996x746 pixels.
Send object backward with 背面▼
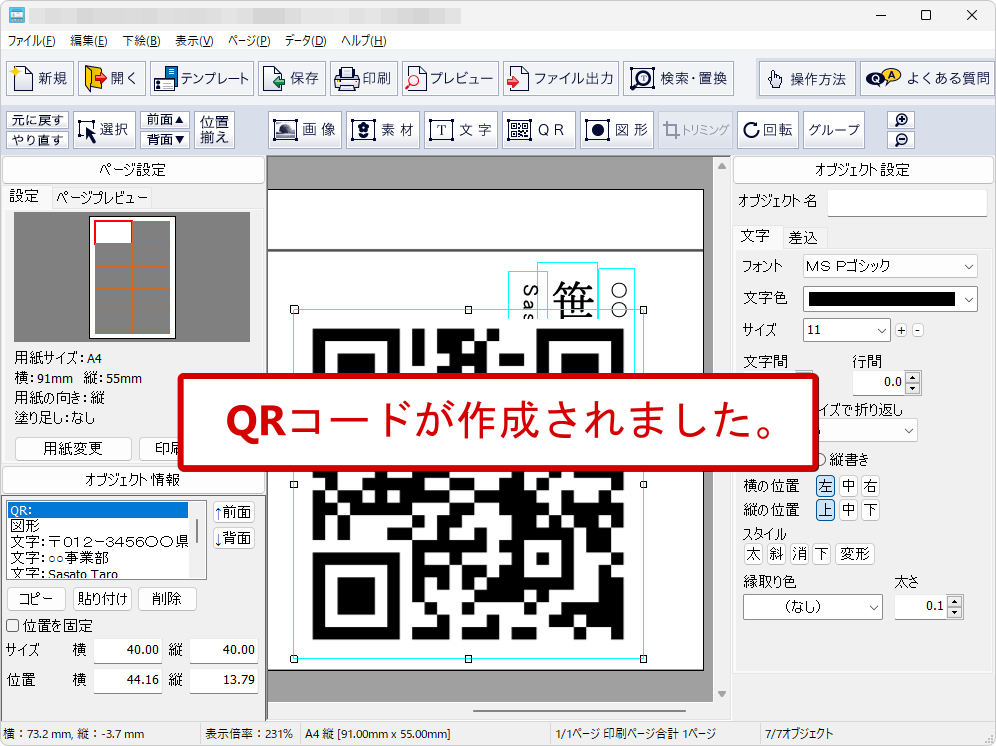pyautogui.click(x=165, y=139)
